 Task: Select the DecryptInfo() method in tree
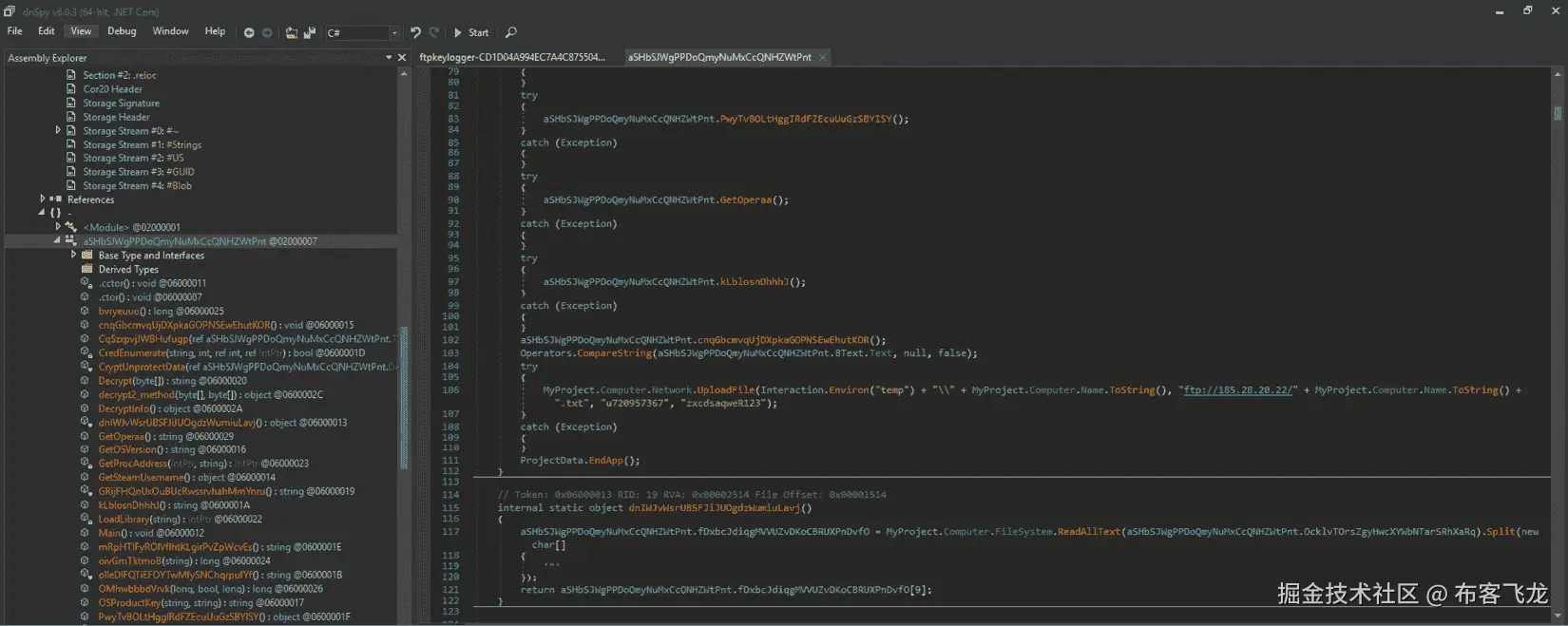coord(170,408)
